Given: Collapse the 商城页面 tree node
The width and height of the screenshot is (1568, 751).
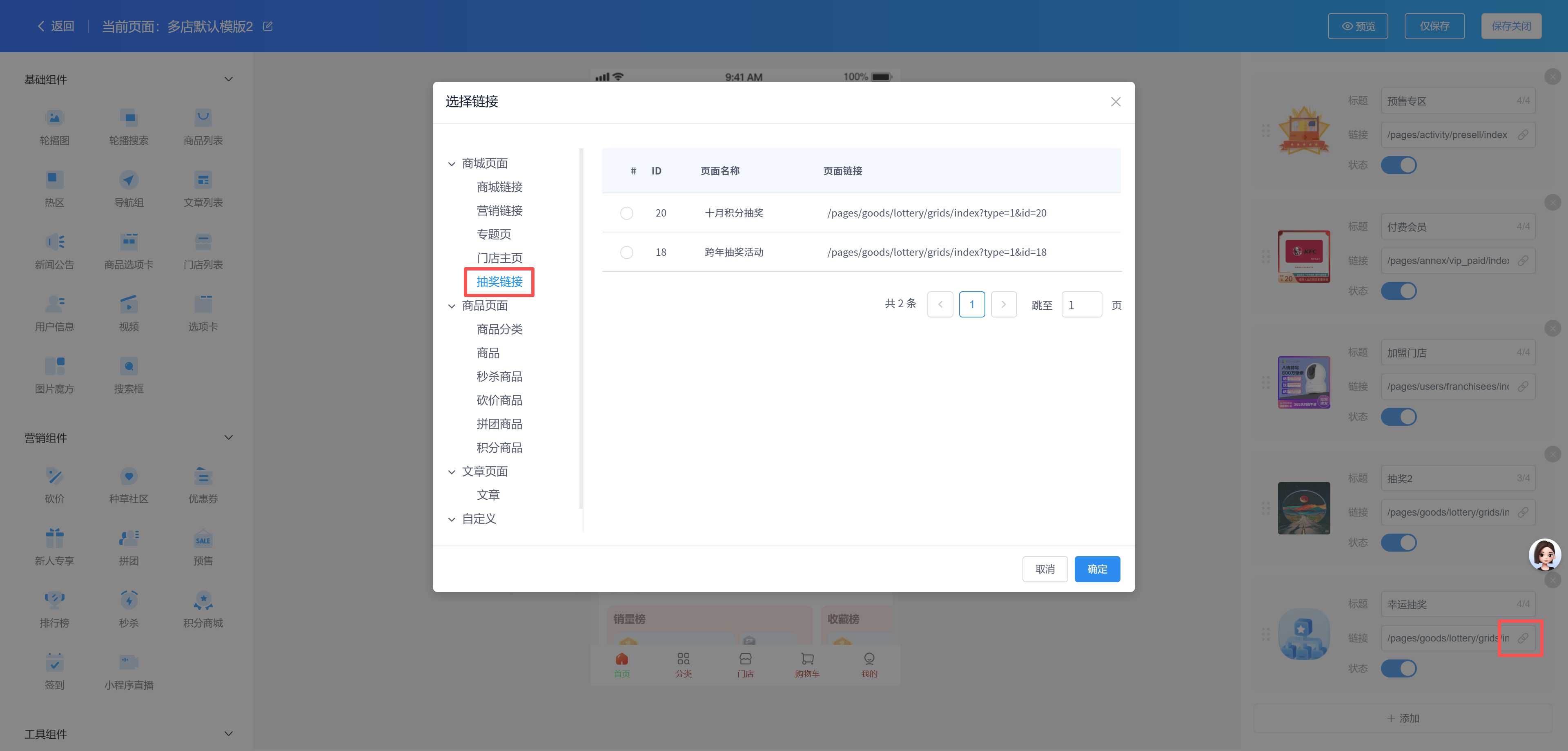Looking at the screenshot, I should (x=452, y=164).
